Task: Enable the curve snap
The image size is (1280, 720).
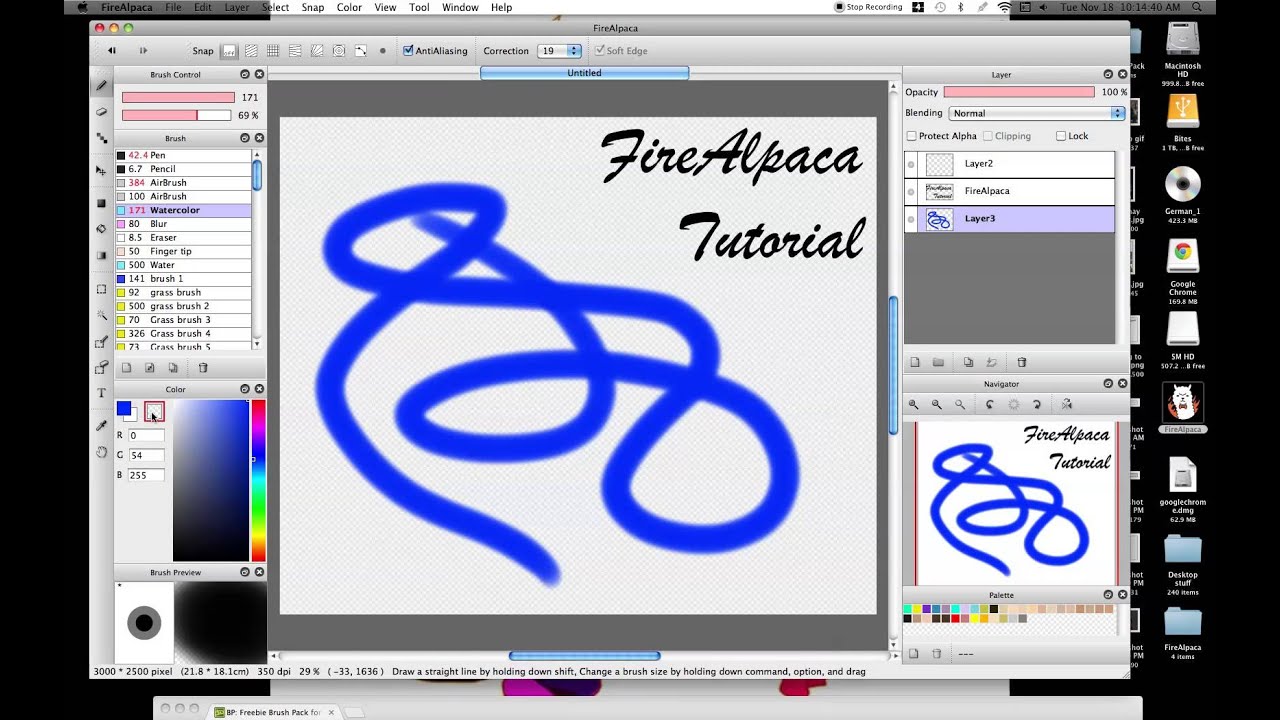Action: click(361, 50)
